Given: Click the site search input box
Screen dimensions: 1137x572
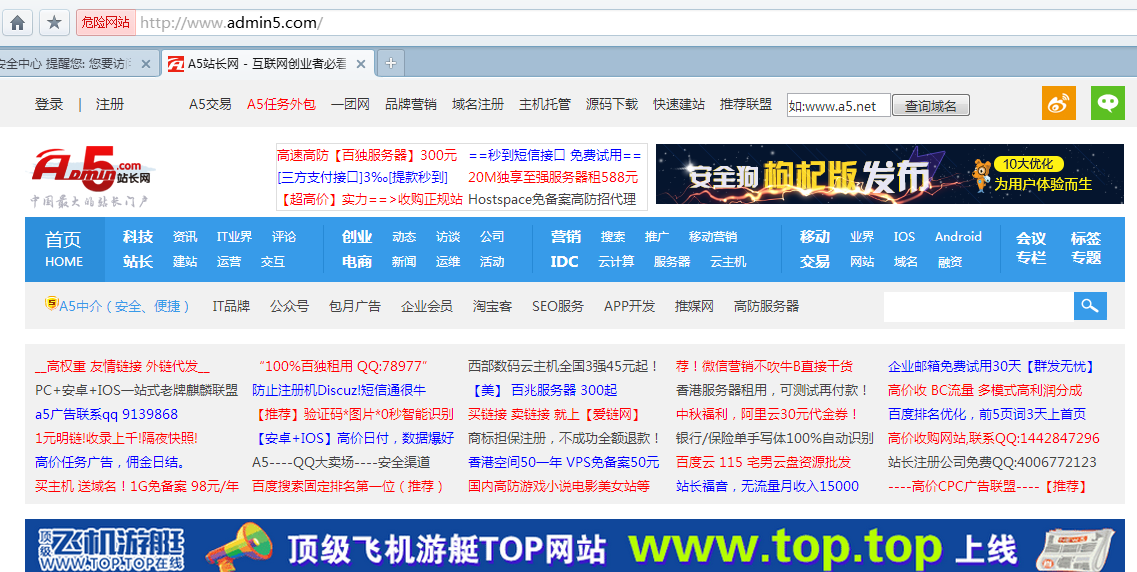Looking at the screenshot, I should [979, 306].
